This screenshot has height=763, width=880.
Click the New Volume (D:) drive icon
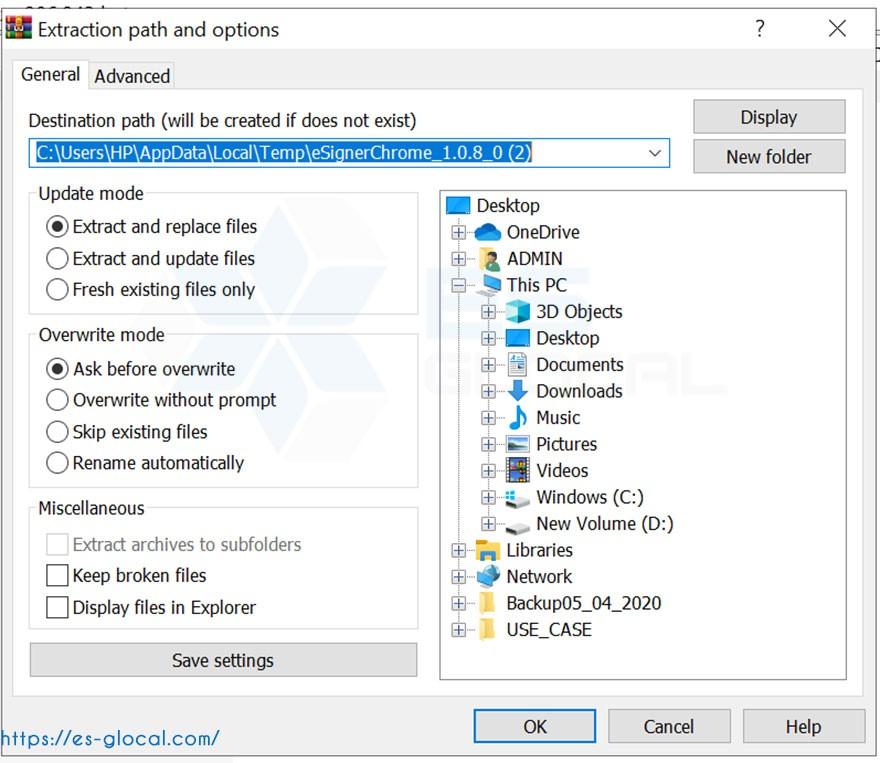pos(517,527)
